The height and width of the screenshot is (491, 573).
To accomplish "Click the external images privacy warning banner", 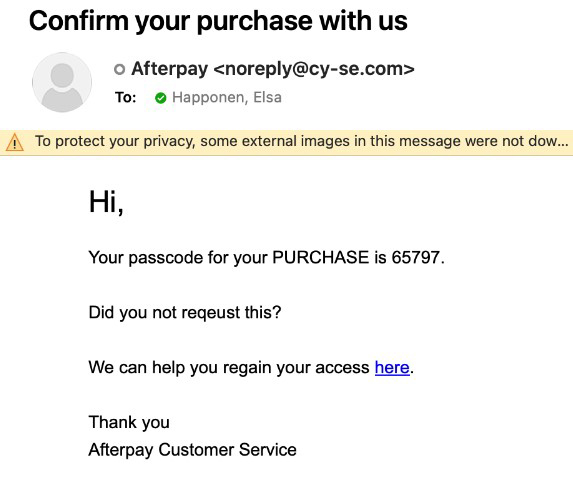I will (286, 142).
